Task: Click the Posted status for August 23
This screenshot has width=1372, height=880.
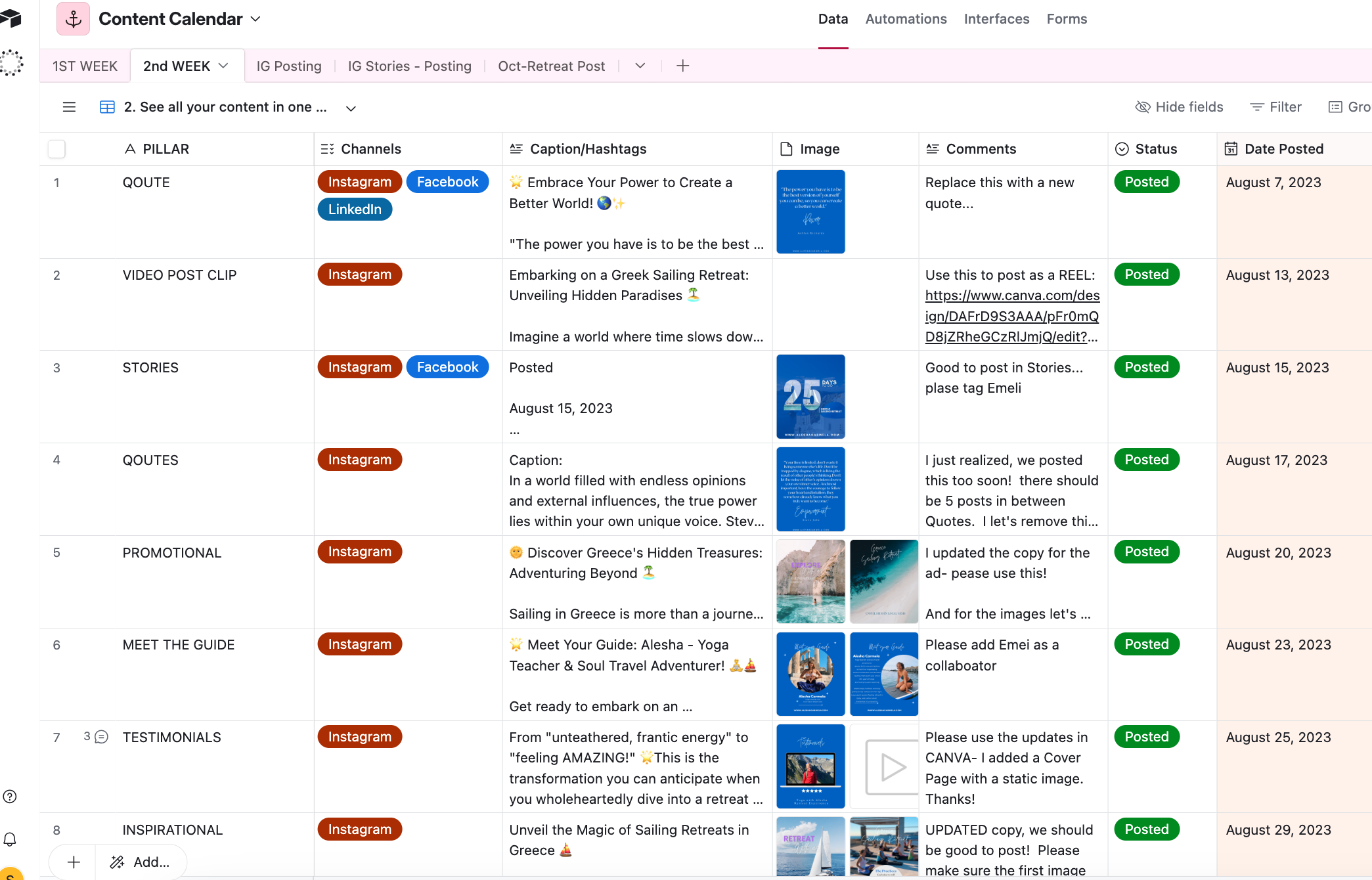Action: (x=1147, y=644)
